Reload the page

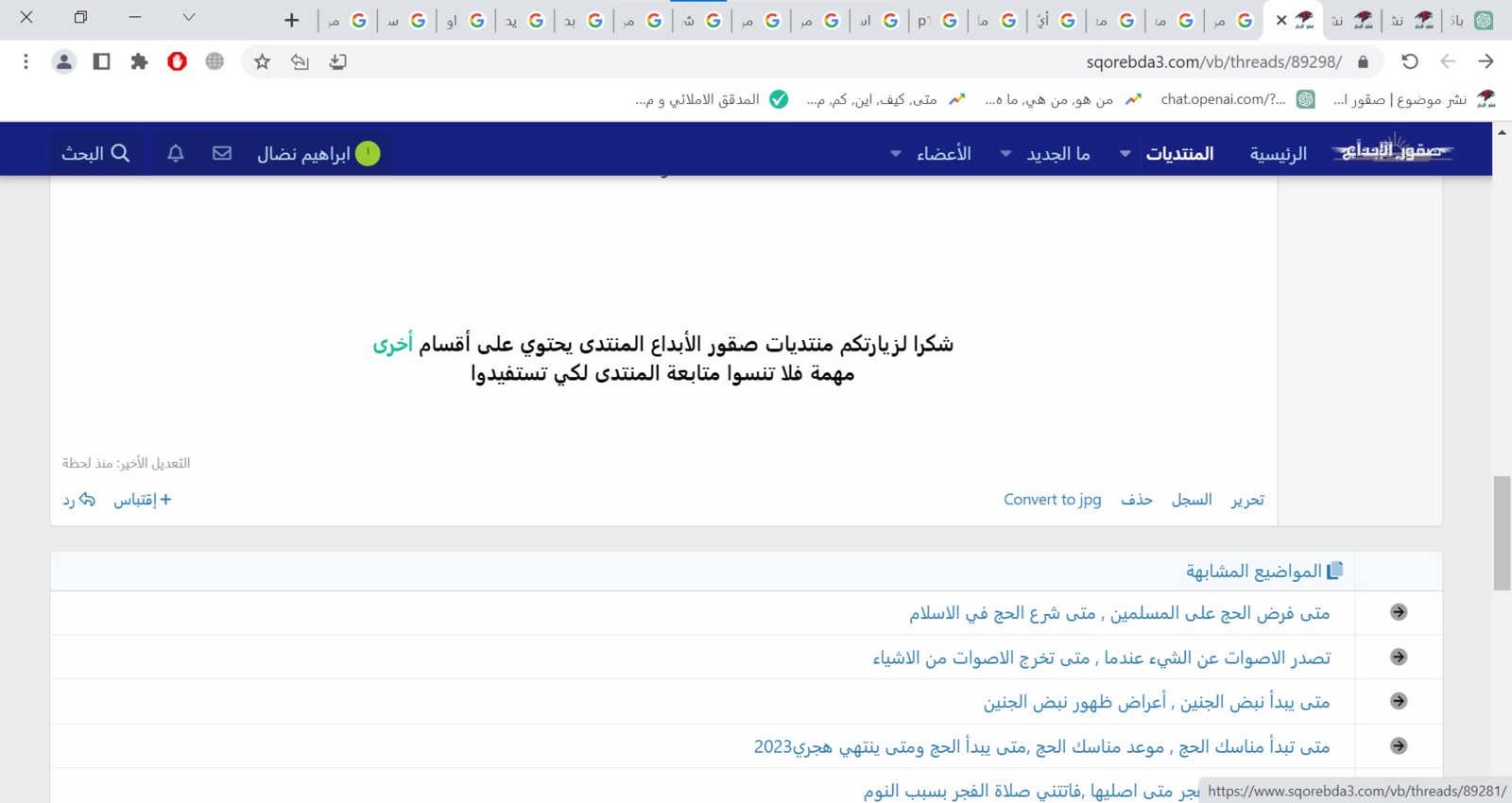(1409, 61)
